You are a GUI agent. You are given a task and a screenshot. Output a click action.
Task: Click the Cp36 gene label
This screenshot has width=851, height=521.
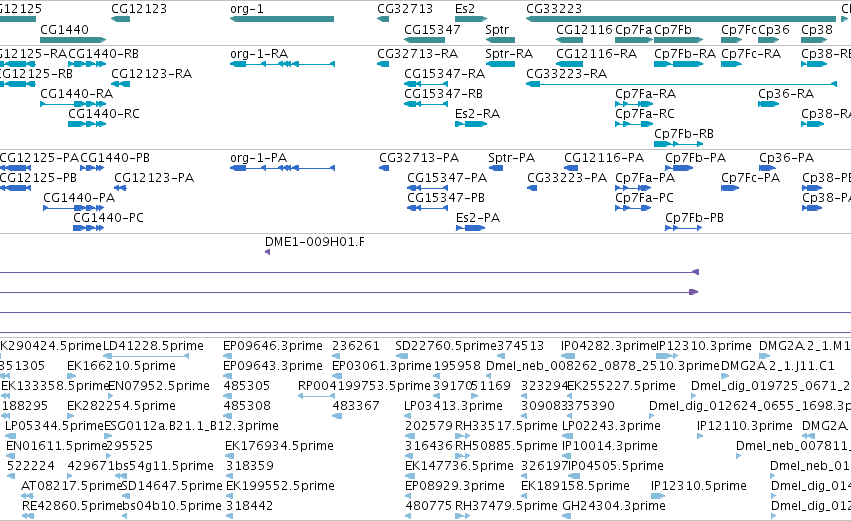774,29
